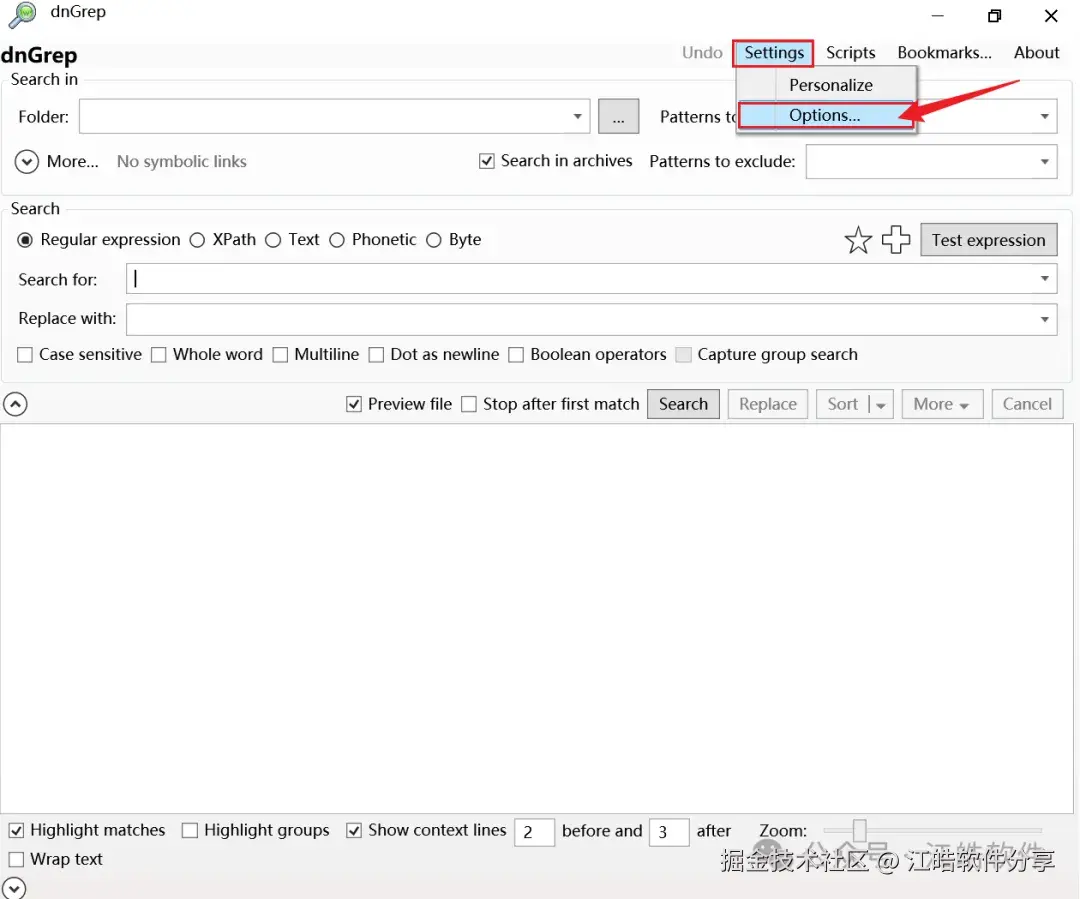
Task: Open the Settings menu
Action: point(773,53)
